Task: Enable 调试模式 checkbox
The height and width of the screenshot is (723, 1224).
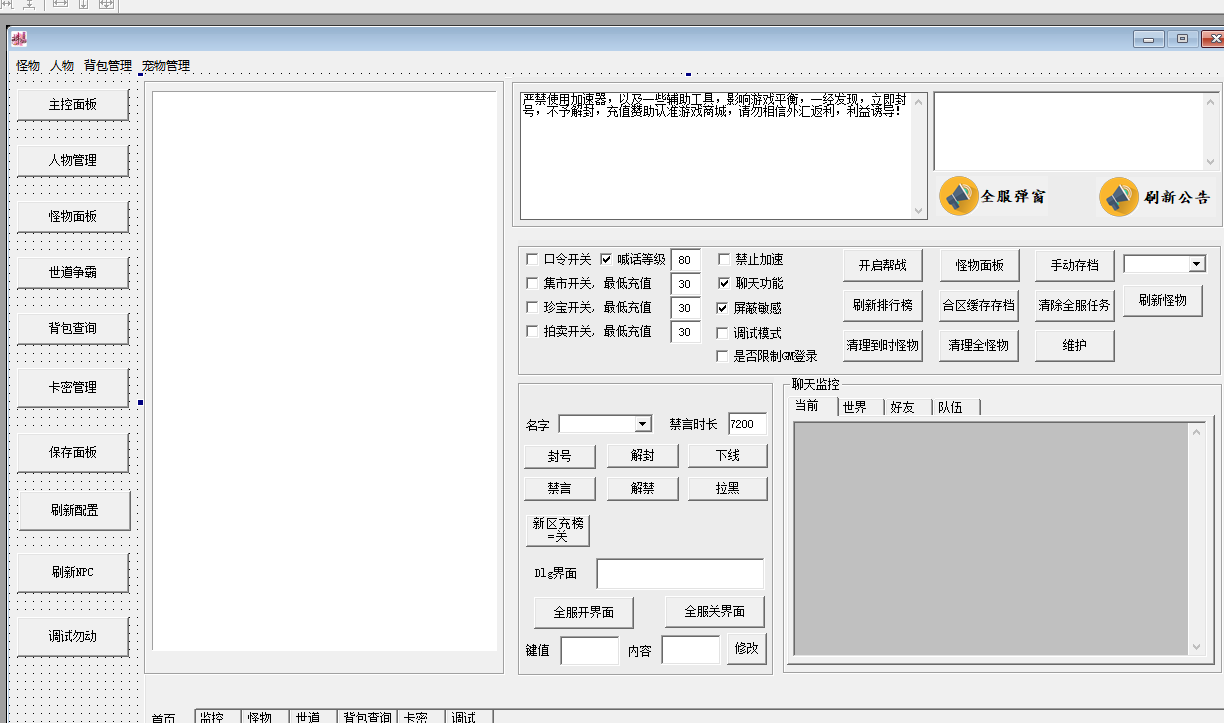Action: [724, 333]
